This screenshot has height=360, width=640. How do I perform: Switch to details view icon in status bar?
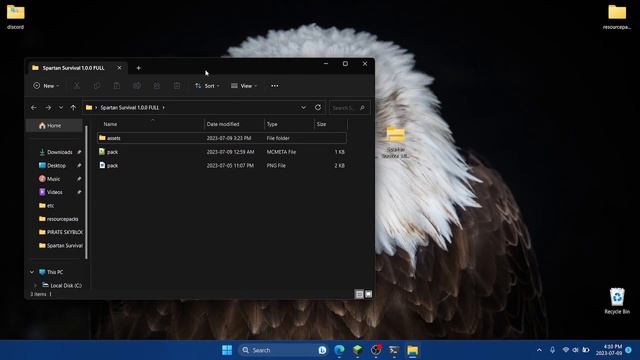click(x=359, y=294)
